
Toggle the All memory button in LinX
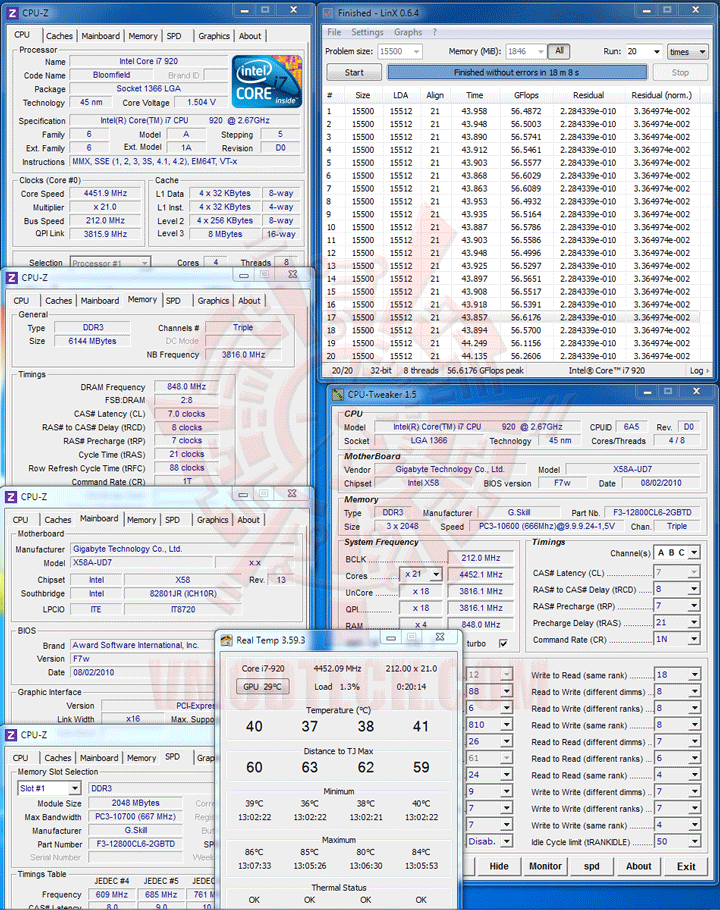tap(559, 51)
